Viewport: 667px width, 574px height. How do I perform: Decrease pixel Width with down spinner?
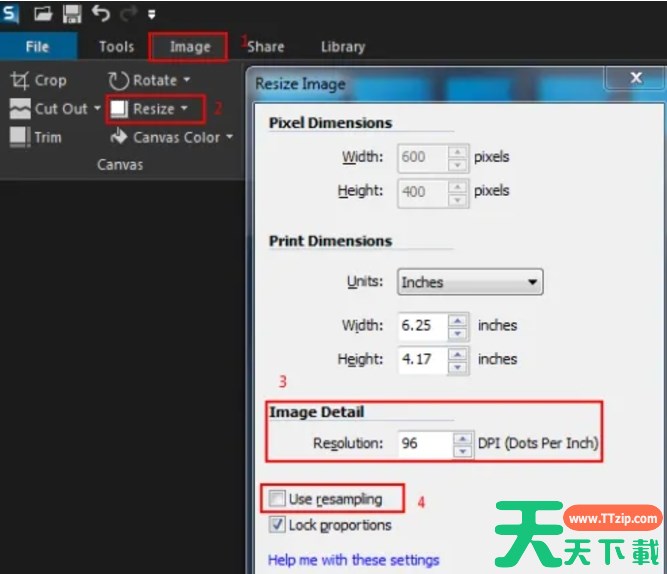[457, 164]
